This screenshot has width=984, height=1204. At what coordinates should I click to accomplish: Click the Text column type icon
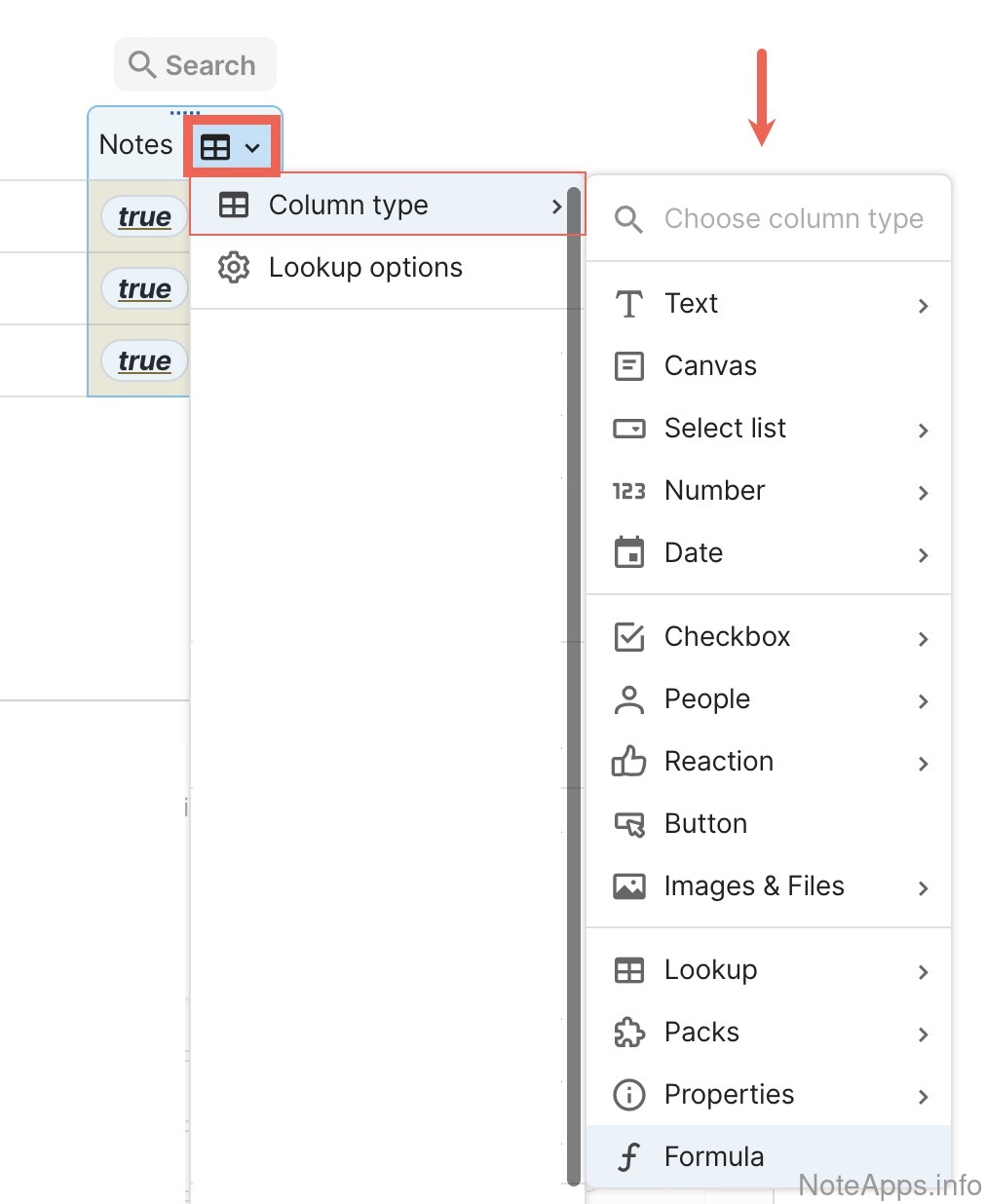coord(629,304)
